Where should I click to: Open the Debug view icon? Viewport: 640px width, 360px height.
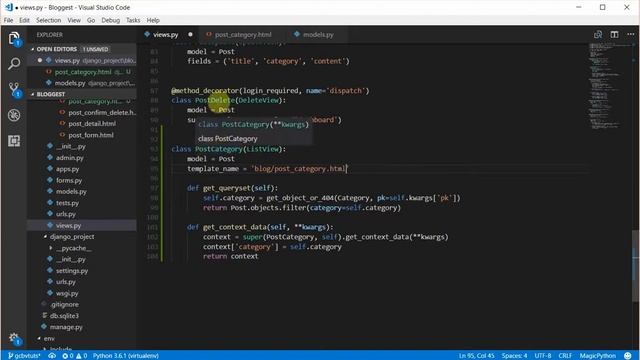[14, 116]
